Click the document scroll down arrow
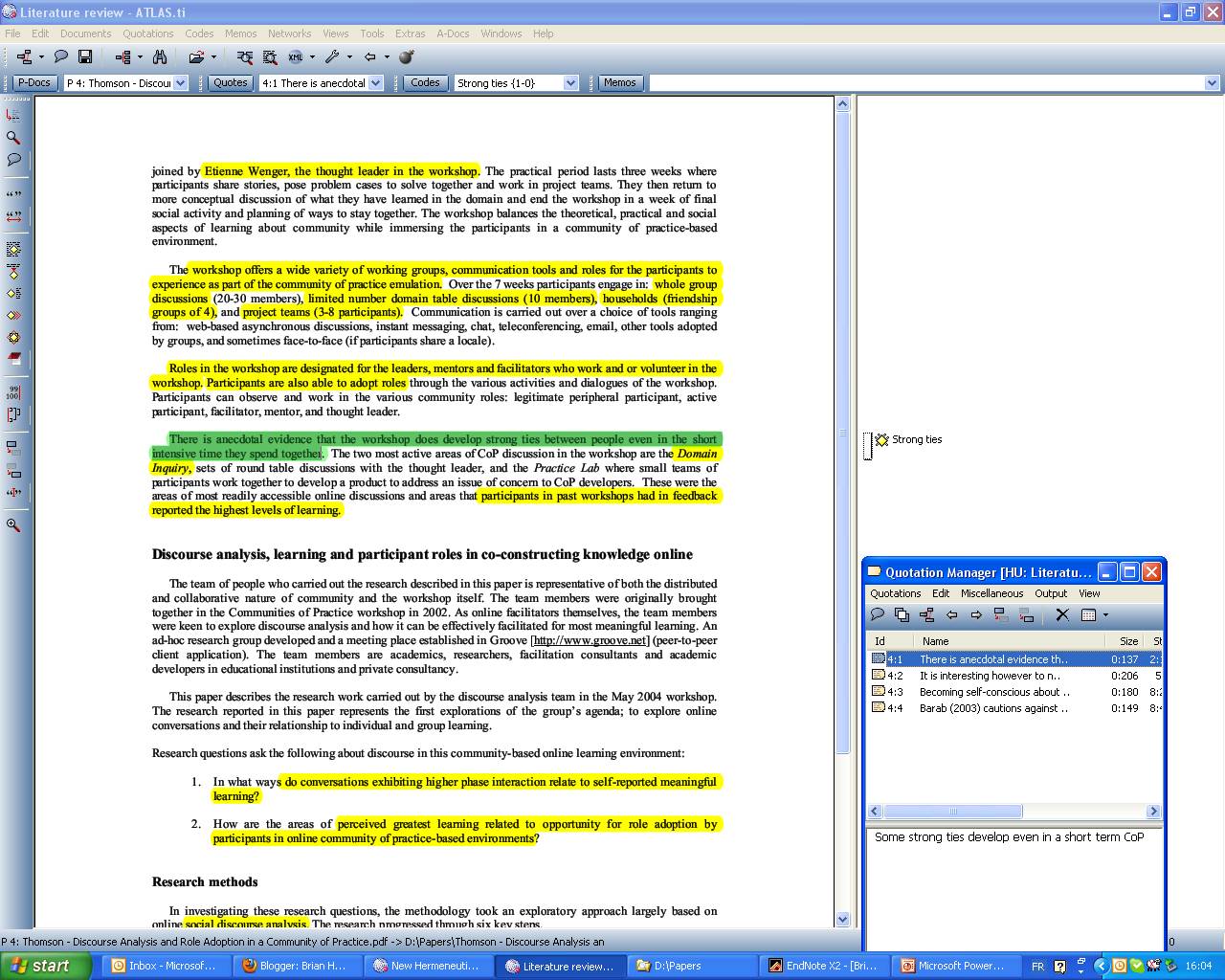Image resolution: width=1225 pixels, height=980 pixels. [842, 920]
